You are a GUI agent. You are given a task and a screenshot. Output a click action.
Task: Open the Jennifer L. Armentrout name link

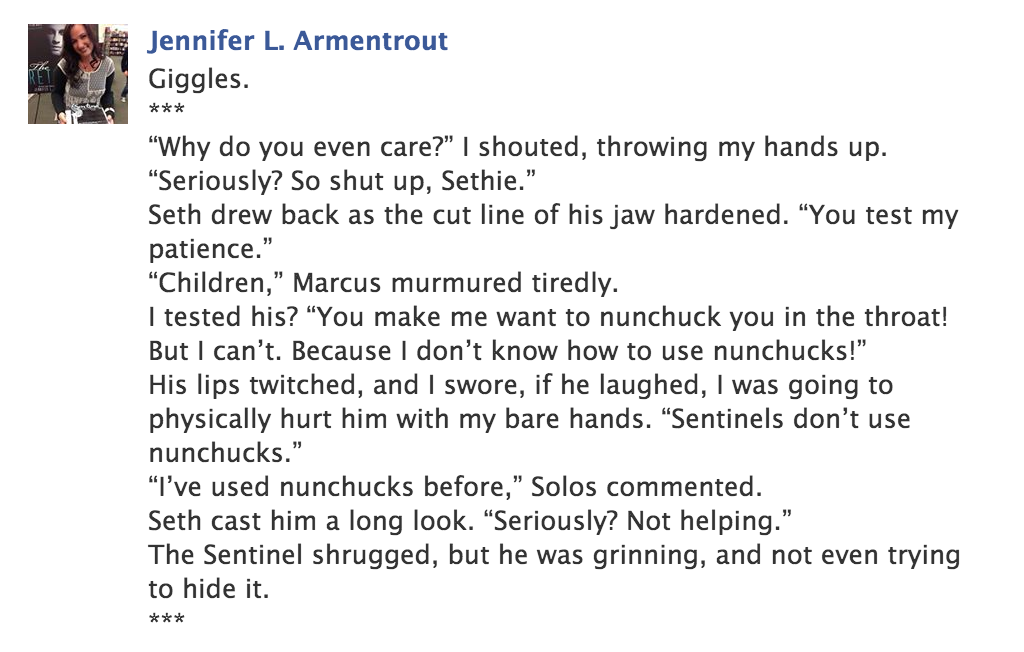click(298, 41)
